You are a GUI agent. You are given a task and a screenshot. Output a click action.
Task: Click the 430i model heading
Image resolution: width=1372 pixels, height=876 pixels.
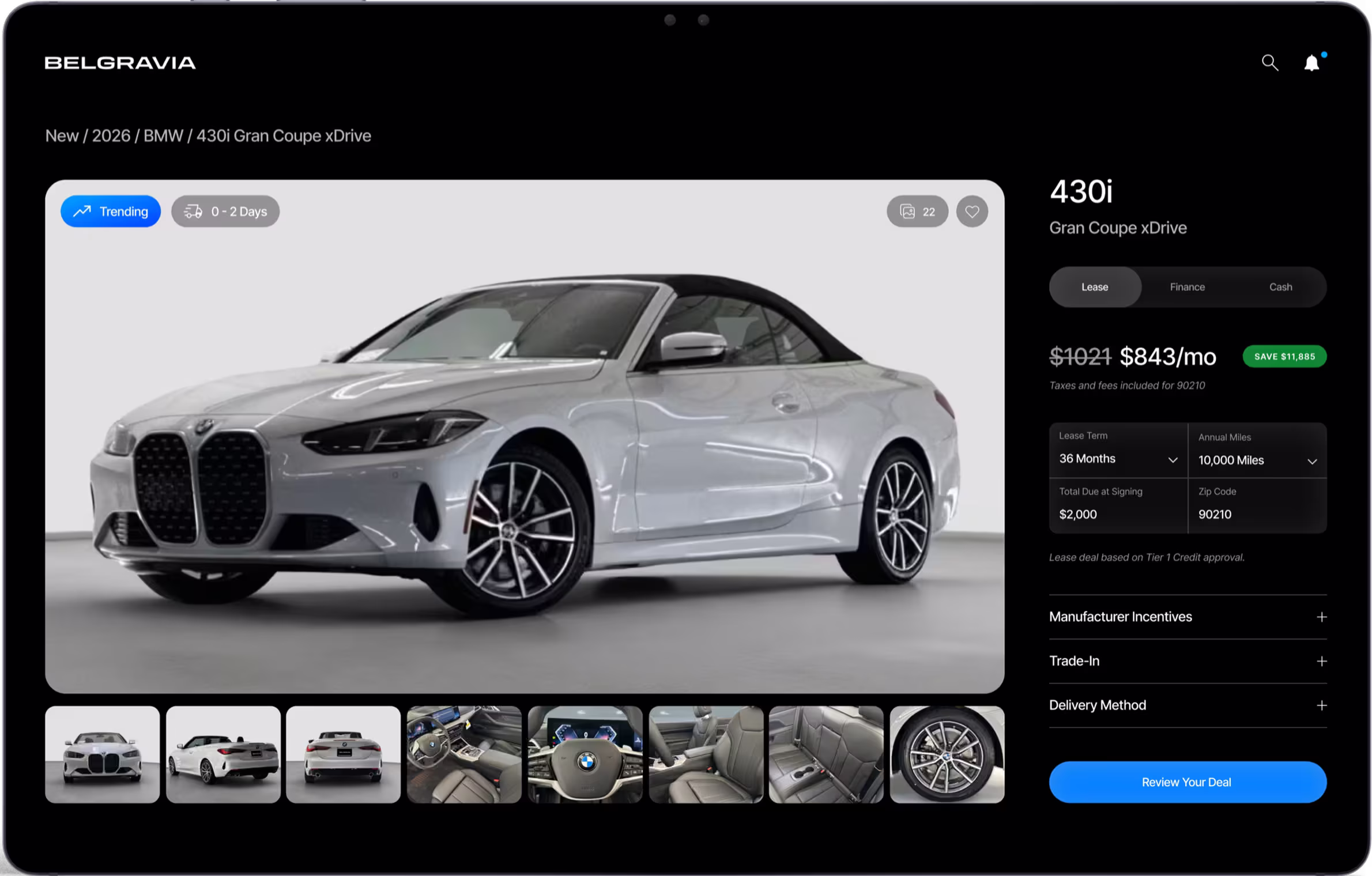[x=1081, y=191]
